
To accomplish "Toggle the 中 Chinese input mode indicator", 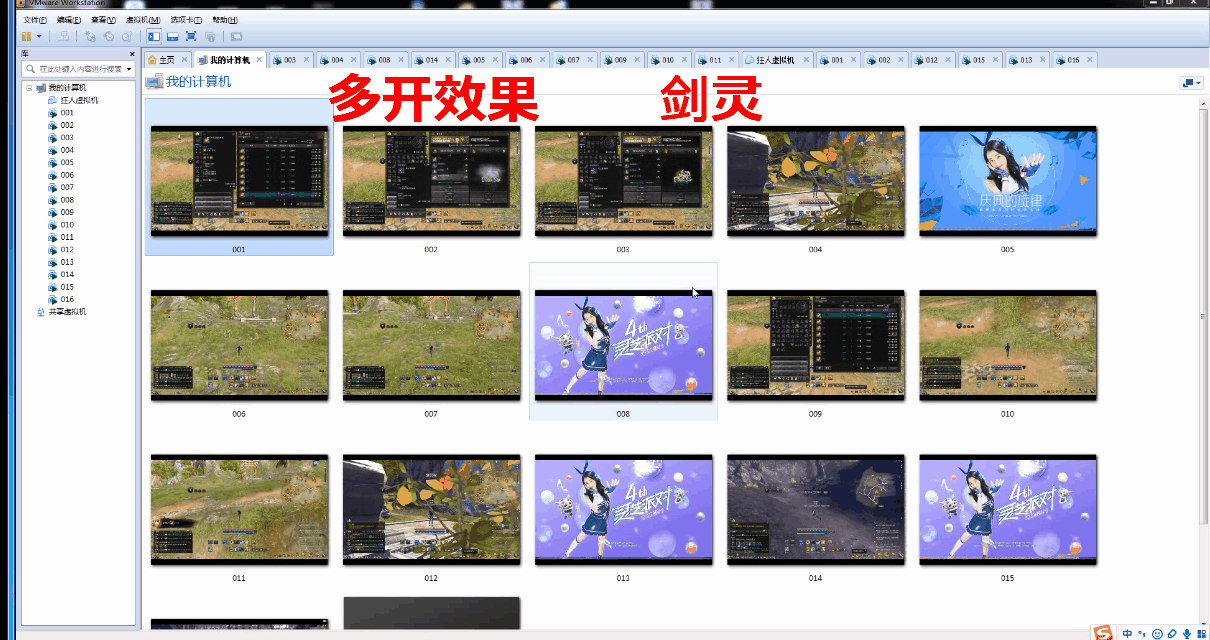I will click(x=1128, y=633).
